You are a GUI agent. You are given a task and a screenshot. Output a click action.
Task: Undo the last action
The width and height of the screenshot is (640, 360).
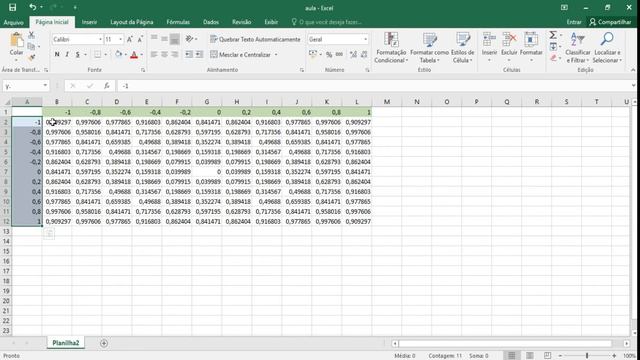point(32,7)
